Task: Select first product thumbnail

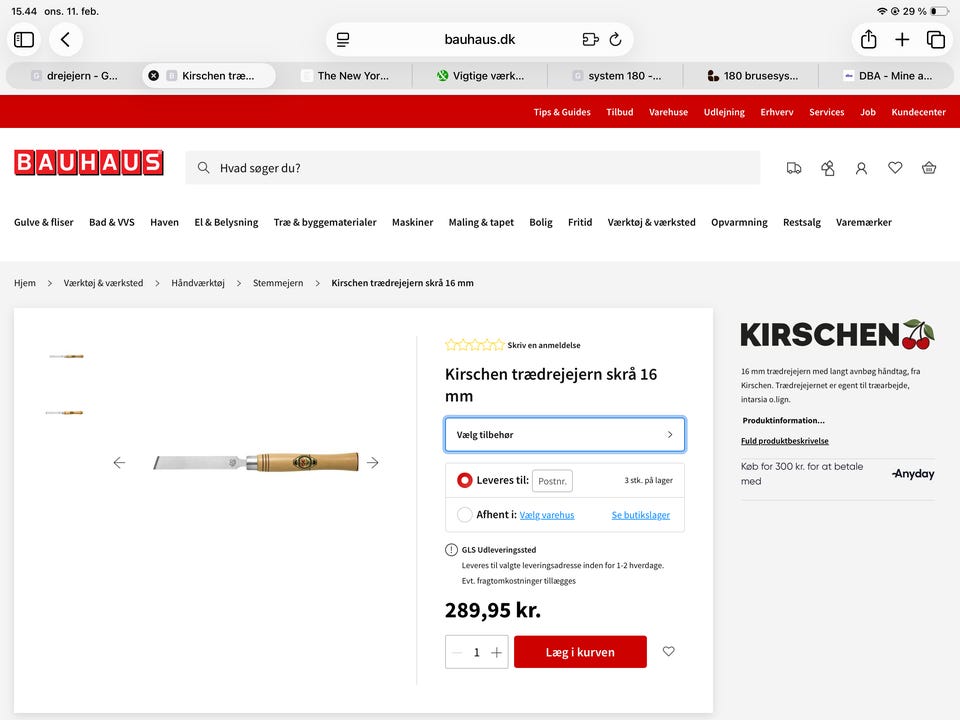Action: [66, 356]
